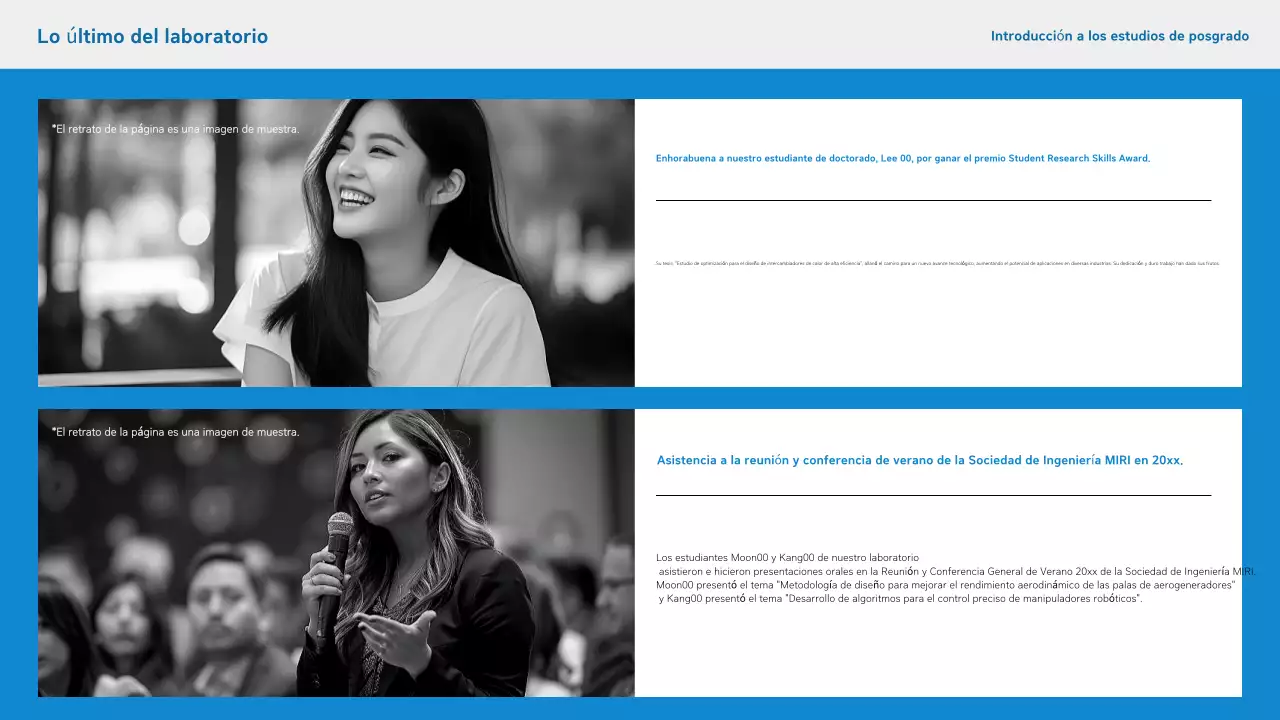Click the MIRI conference attendance headline
1280x720 pixels.
point(919,461)
